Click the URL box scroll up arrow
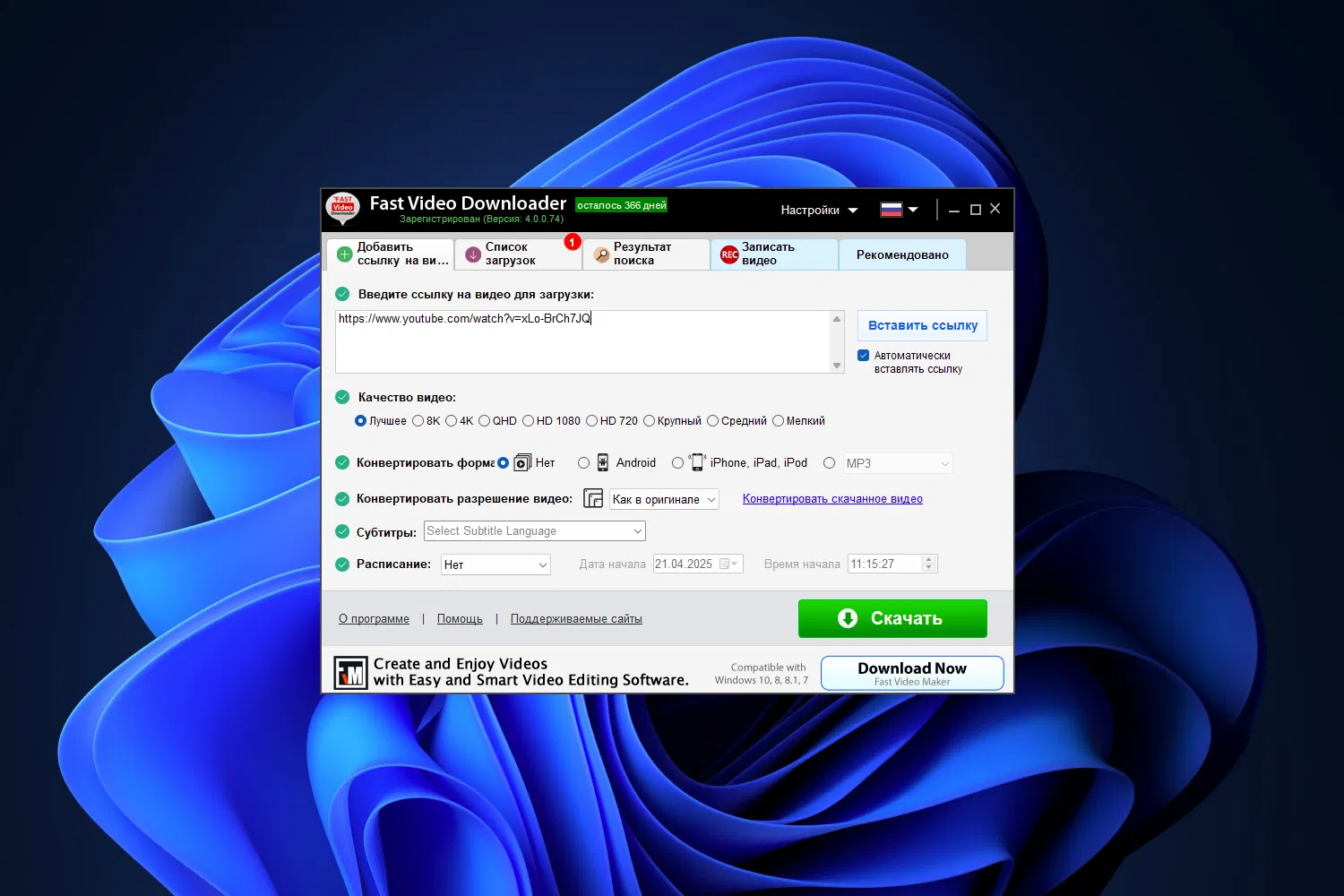The image size is (1344, 896). [837, 319]
